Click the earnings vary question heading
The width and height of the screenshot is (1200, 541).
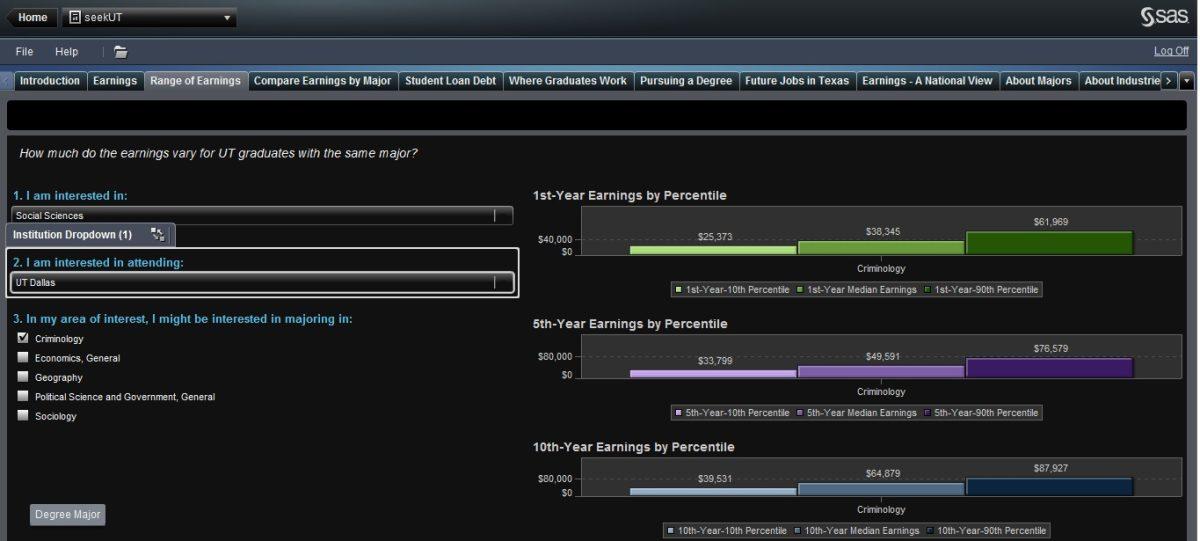point(218,153)
